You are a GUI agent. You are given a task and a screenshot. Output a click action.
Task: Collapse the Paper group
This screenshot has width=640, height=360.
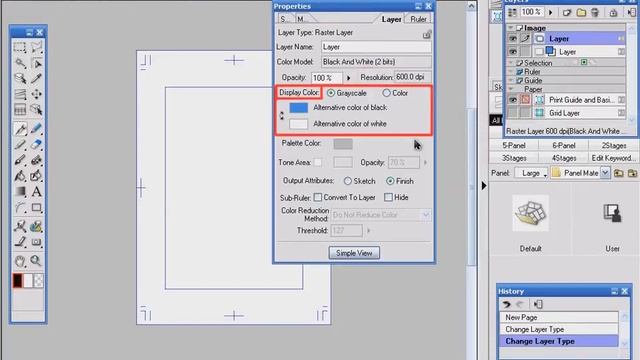click(x=511, y=89)
